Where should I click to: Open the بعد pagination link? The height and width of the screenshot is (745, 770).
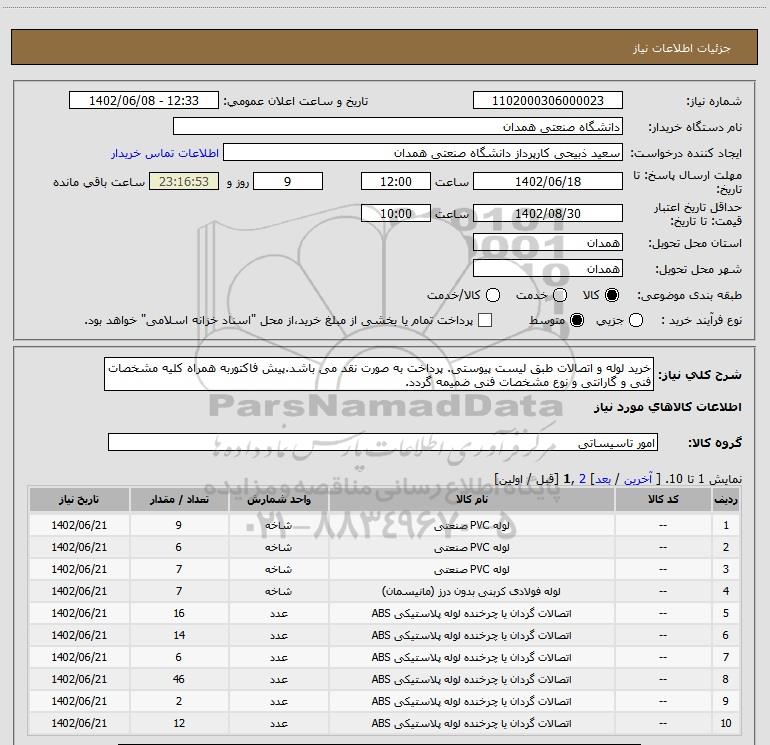[604, 479]
